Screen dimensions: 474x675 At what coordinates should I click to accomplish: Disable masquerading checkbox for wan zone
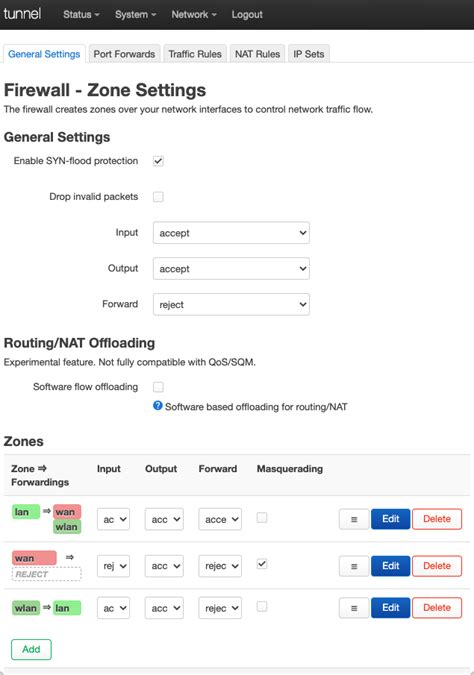262,564
